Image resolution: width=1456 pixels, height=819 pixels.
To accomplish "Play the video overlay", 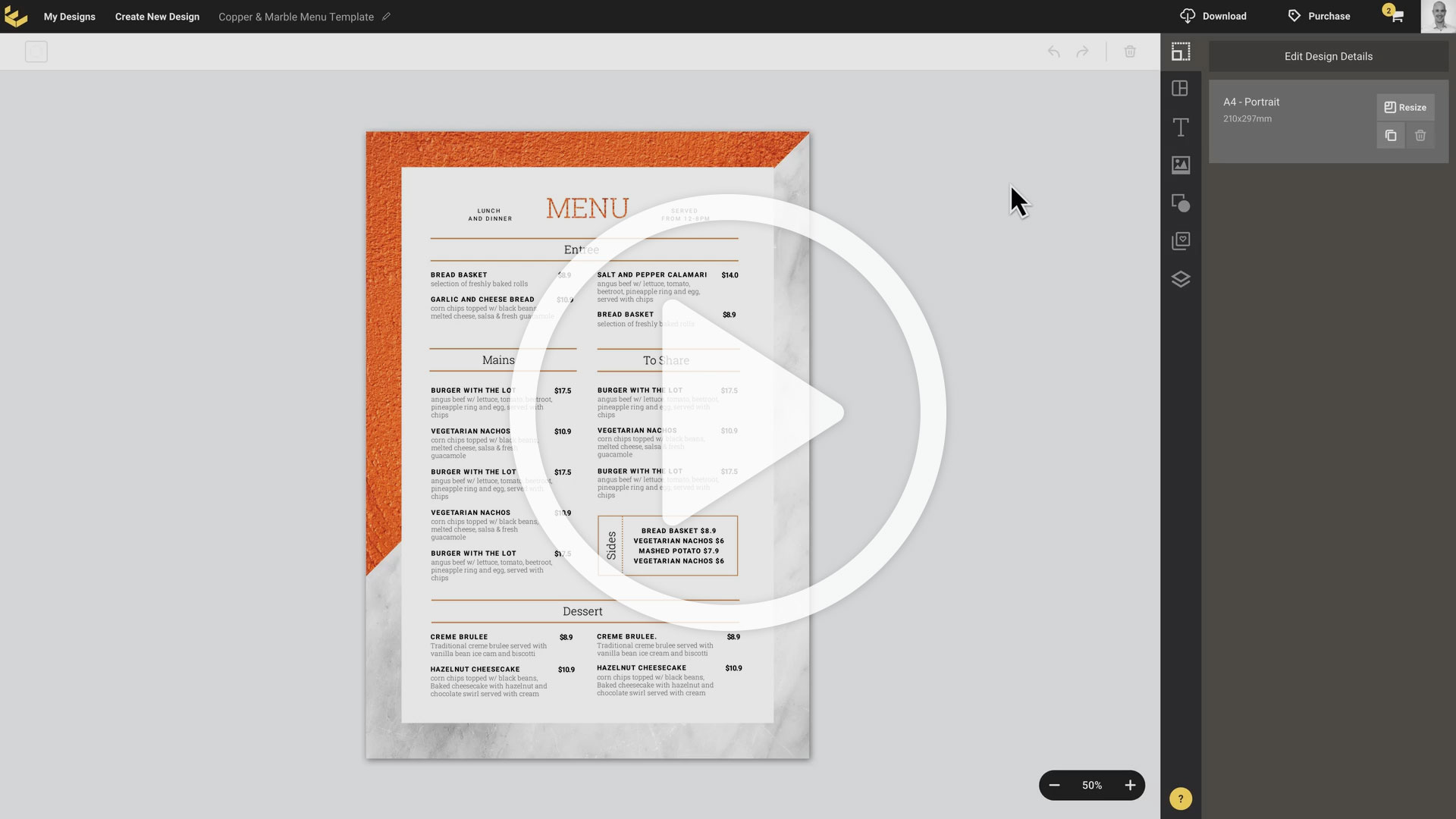I will [x=728, y=413].
